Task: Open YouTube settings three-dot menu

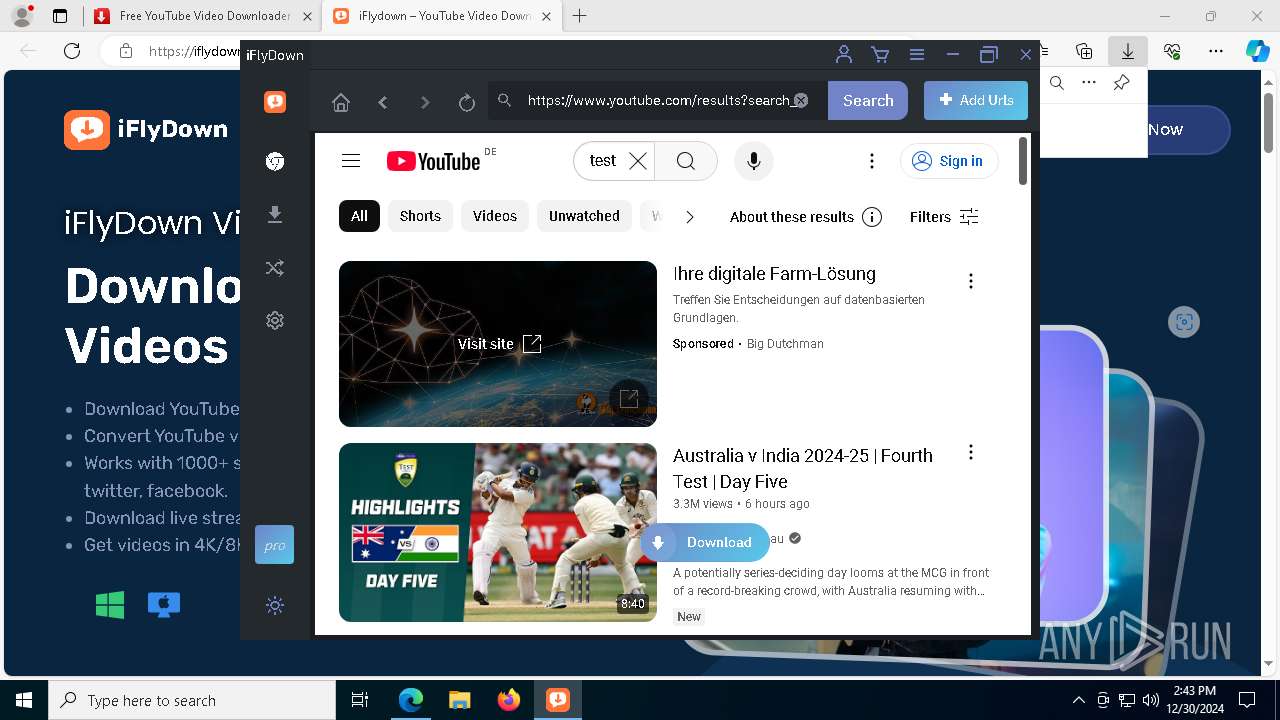Action: coord(872,161)
